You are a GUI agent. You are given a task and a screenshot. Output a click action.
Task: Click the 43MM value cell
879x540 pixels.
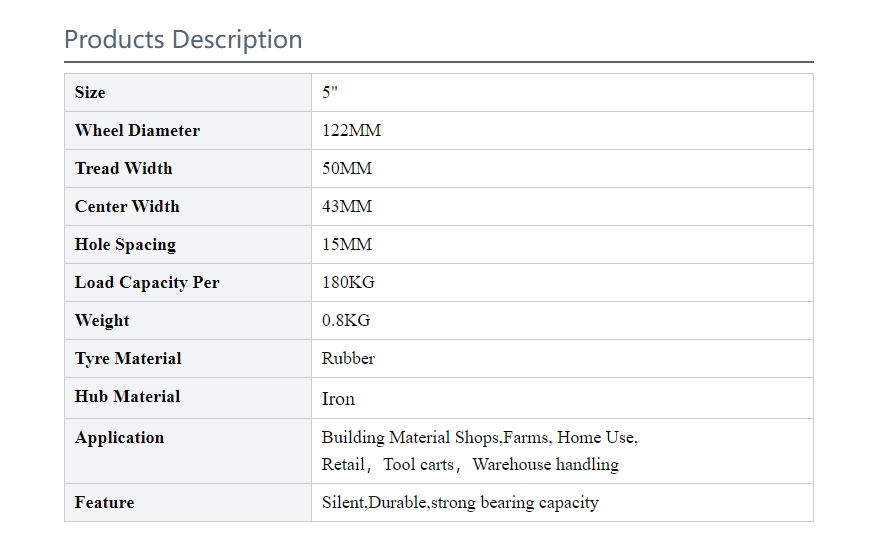click(562, 207)
